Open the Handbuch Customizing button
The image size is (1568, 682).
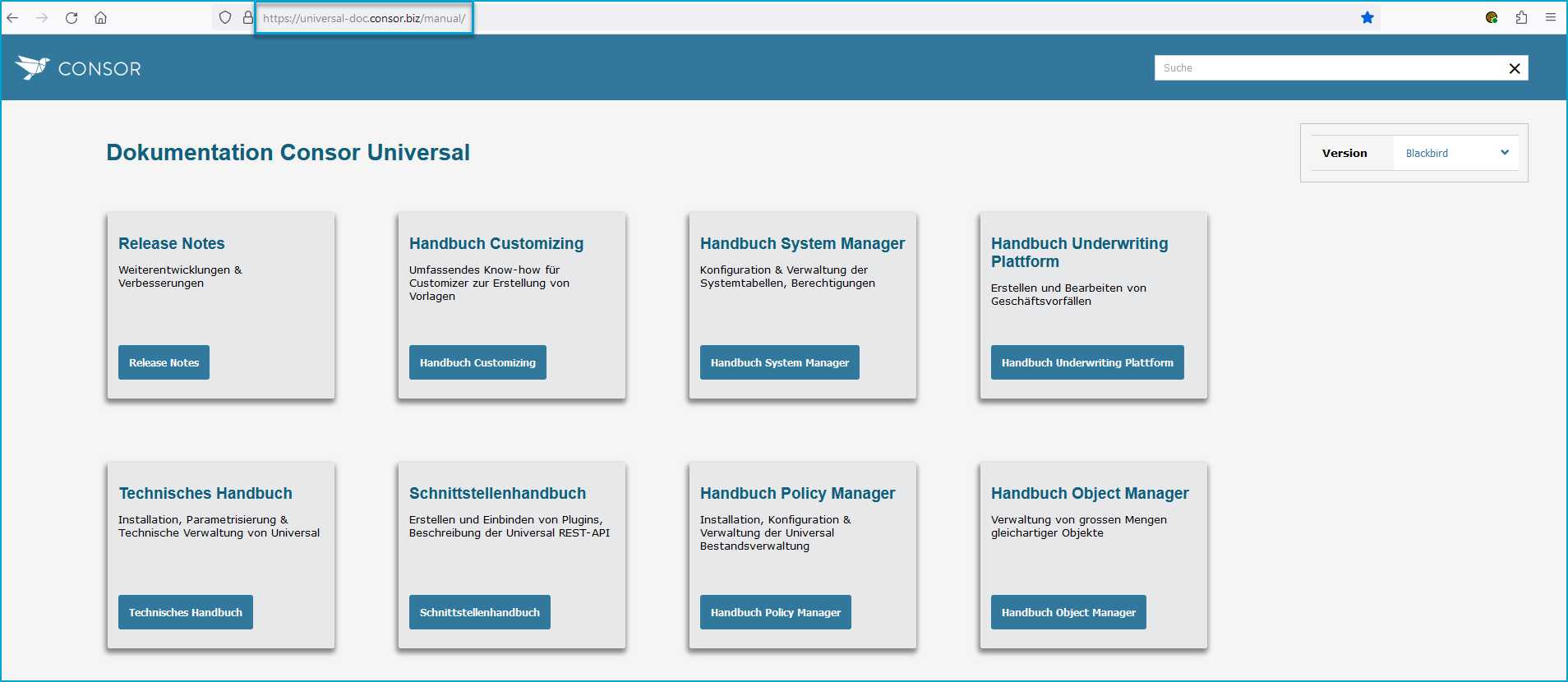(477, 362)
